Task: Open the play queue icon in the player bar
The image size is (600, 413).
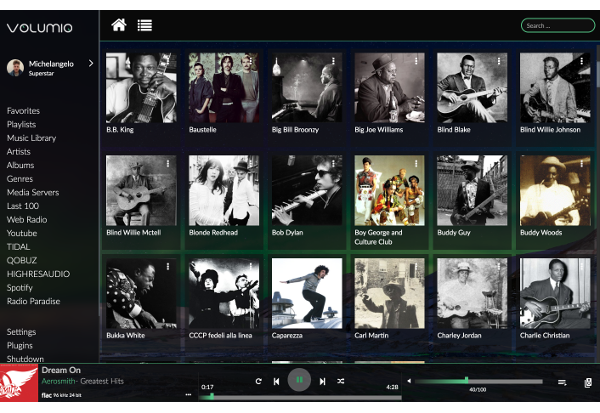Action: point(562,382)
